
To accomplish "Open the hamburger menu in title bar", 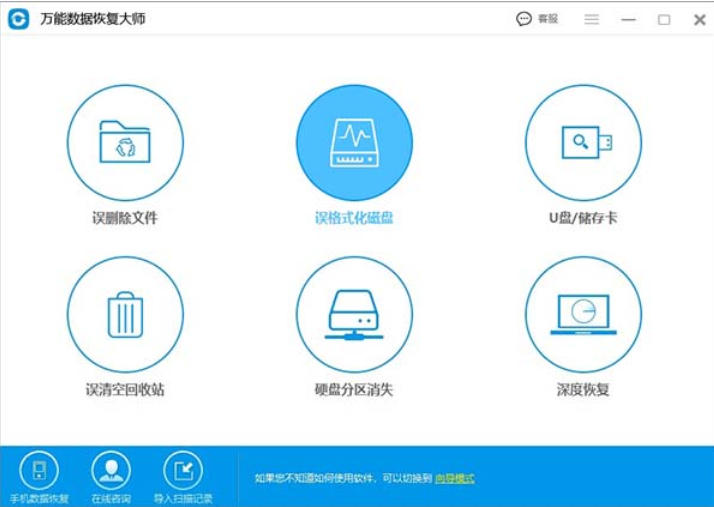I will pyautogui.click(x=592, y=19).
